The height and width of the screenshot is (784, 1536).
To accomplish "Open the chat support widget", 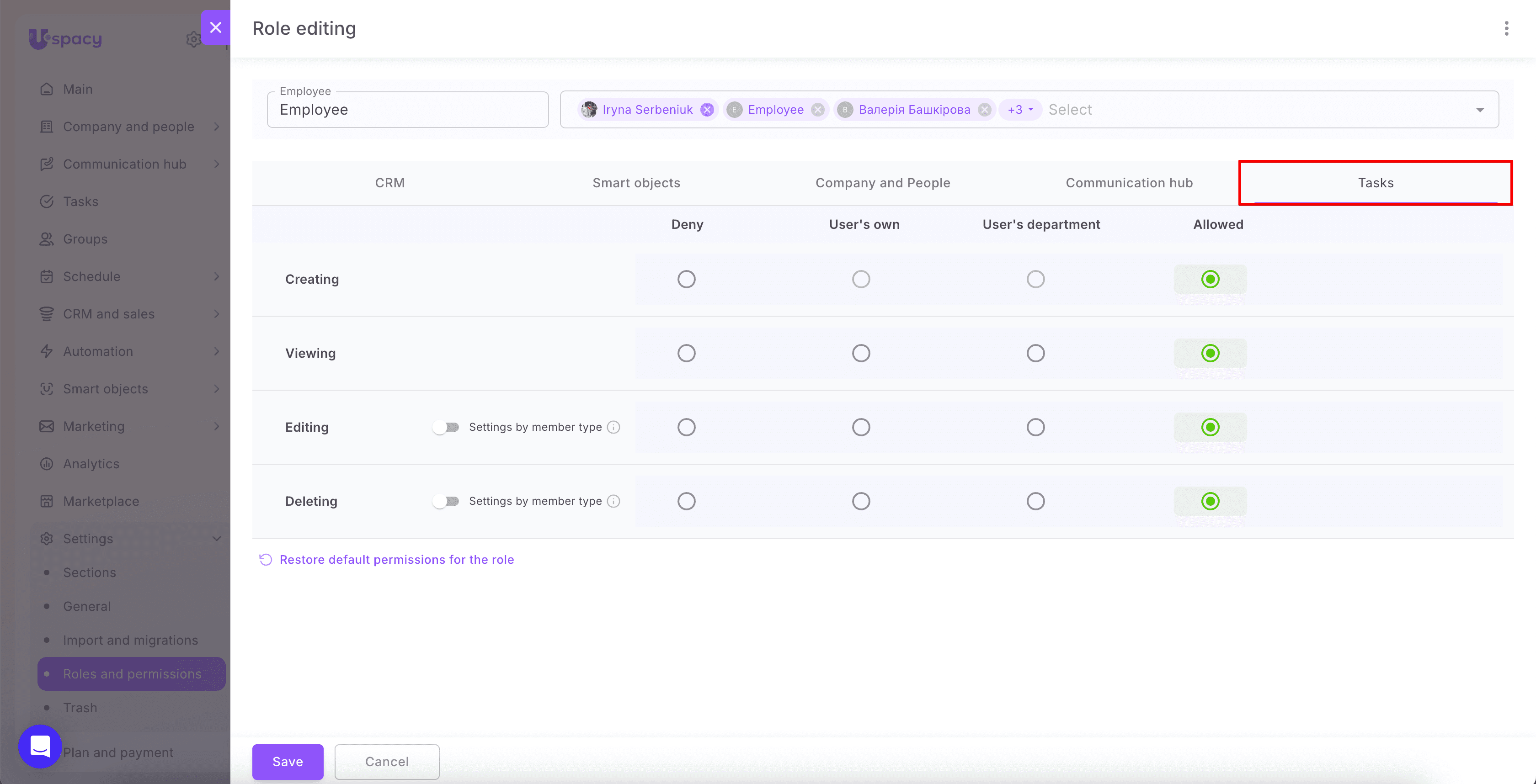I will (x=40, y=746).
